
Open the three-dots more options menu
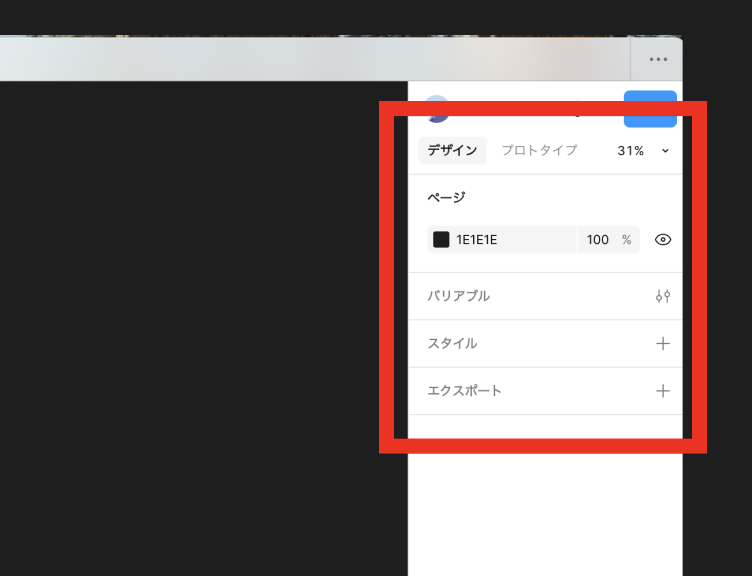click(658, 59)
